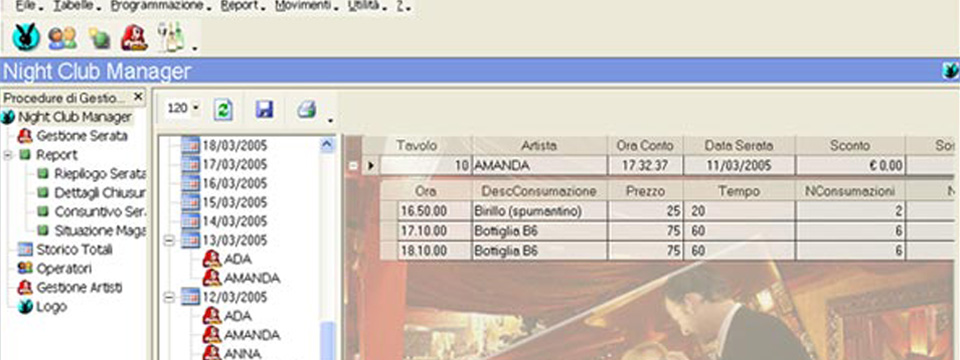Open the Report menu
Viewport: 960px width, 360px height.
pyautogui.click(x=242, y=6)
